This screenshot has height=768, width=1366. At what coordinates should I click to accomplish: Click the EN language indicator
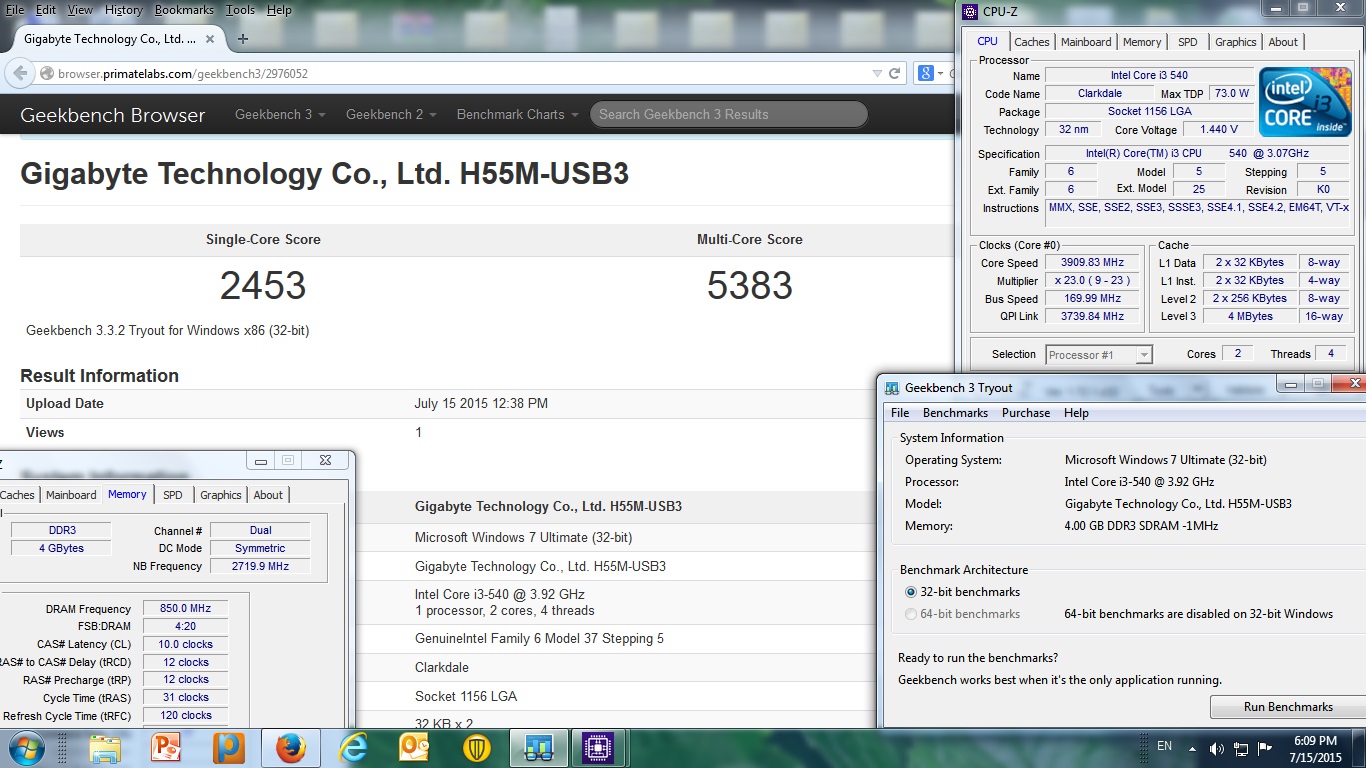click(x=1164, y=746)
